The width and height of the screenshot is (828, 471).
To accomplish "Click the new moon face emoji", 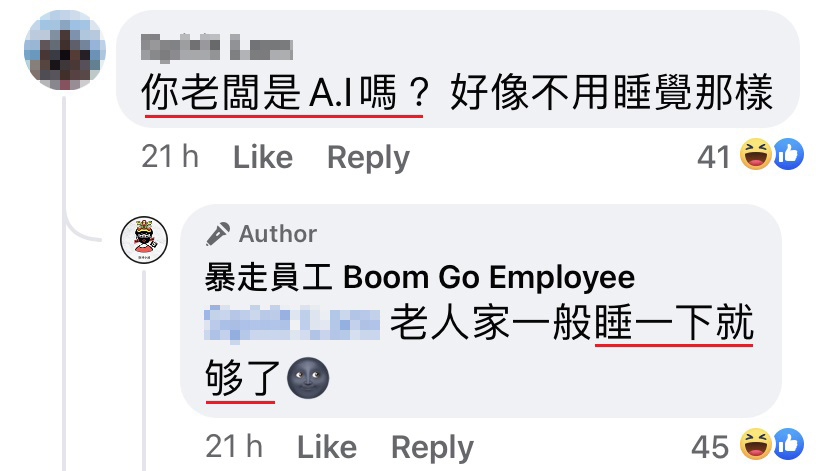I will (308, 378).
